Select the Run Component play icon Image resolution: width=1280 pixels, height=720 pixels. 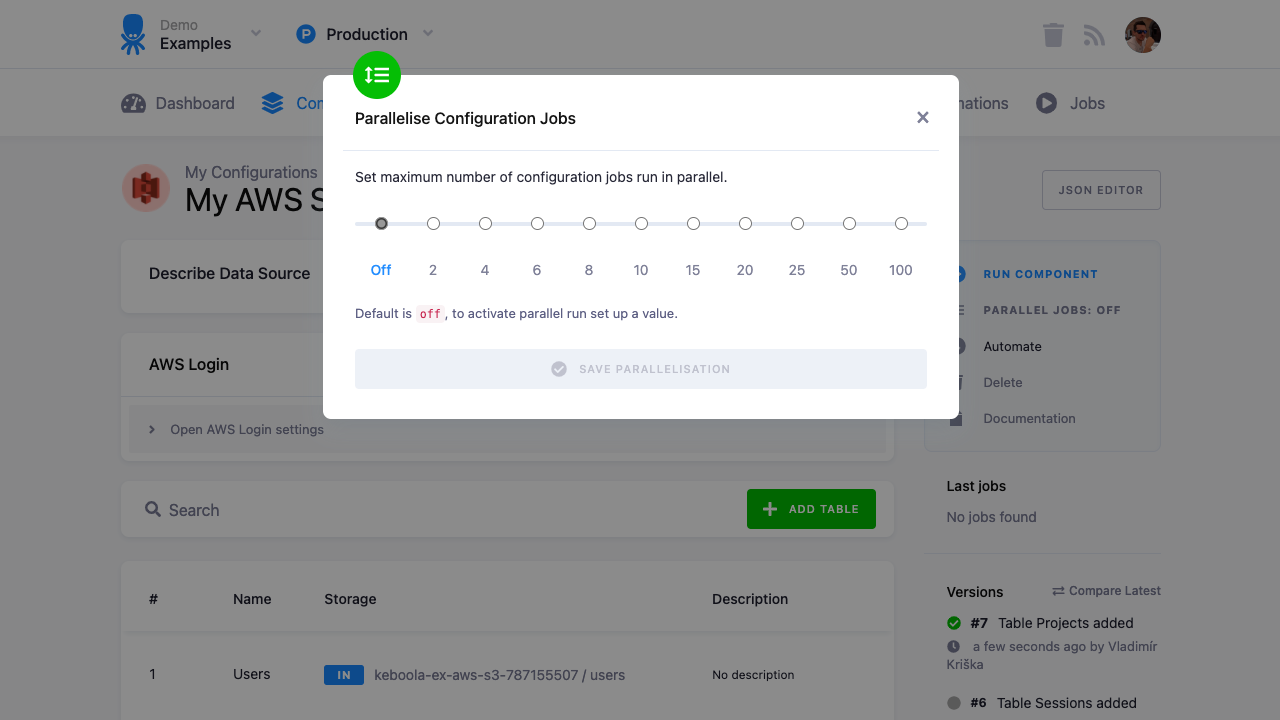pyautogui.click(x=959, y=274)
